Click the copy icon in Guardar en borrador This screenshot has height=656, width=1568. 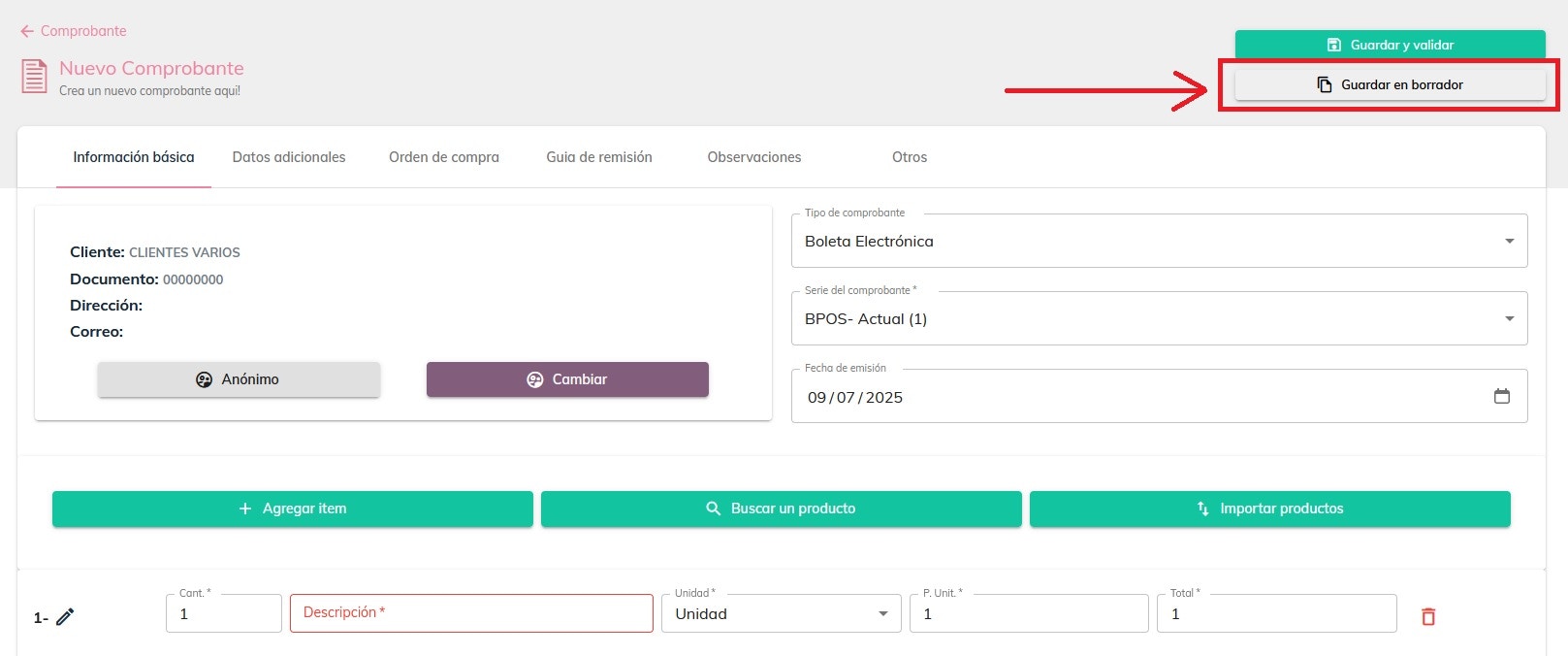(x=1325, y=84)
